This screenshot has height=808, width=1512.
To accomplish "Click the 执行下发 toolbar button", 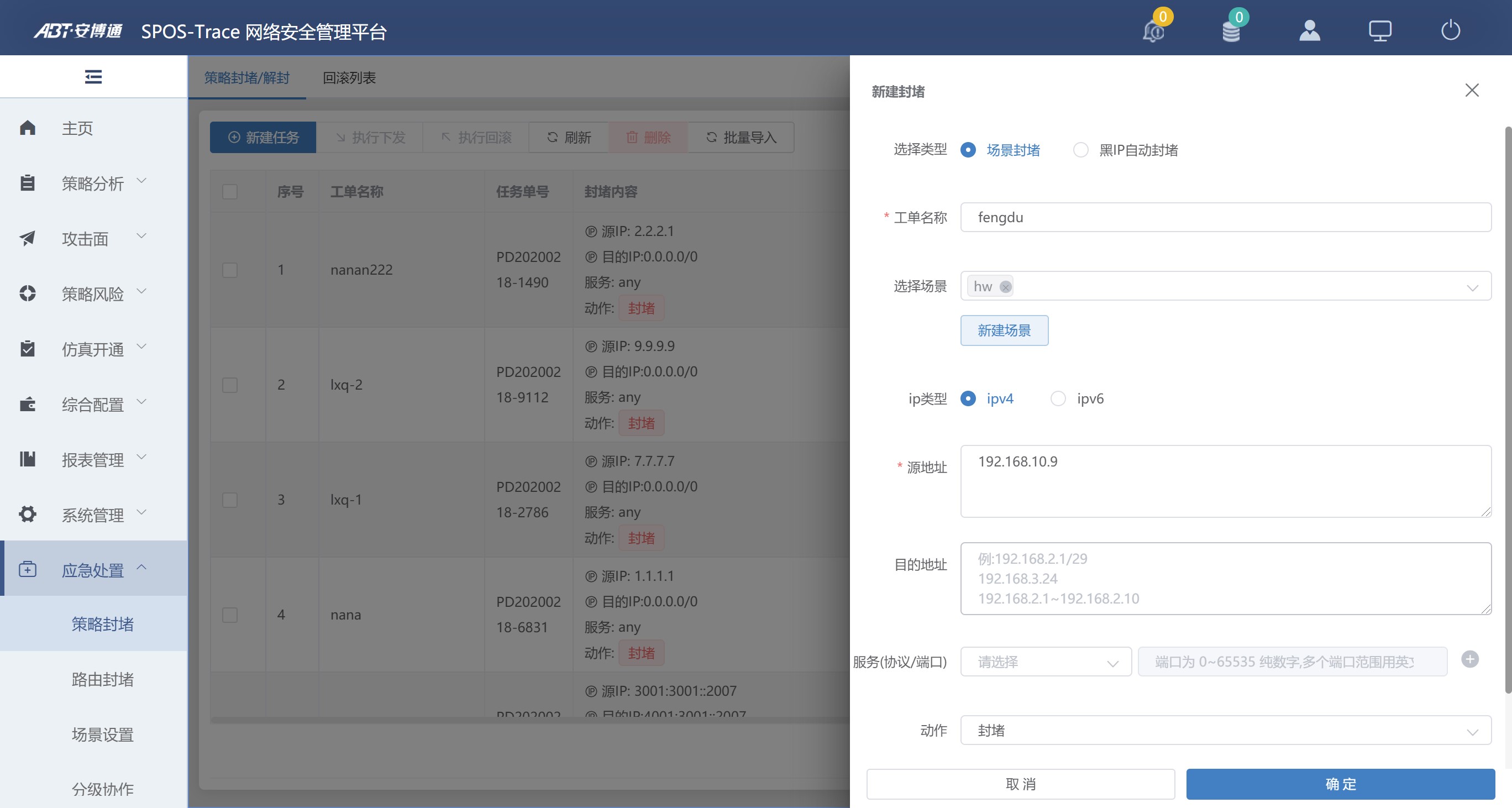I will click(370, 137).
